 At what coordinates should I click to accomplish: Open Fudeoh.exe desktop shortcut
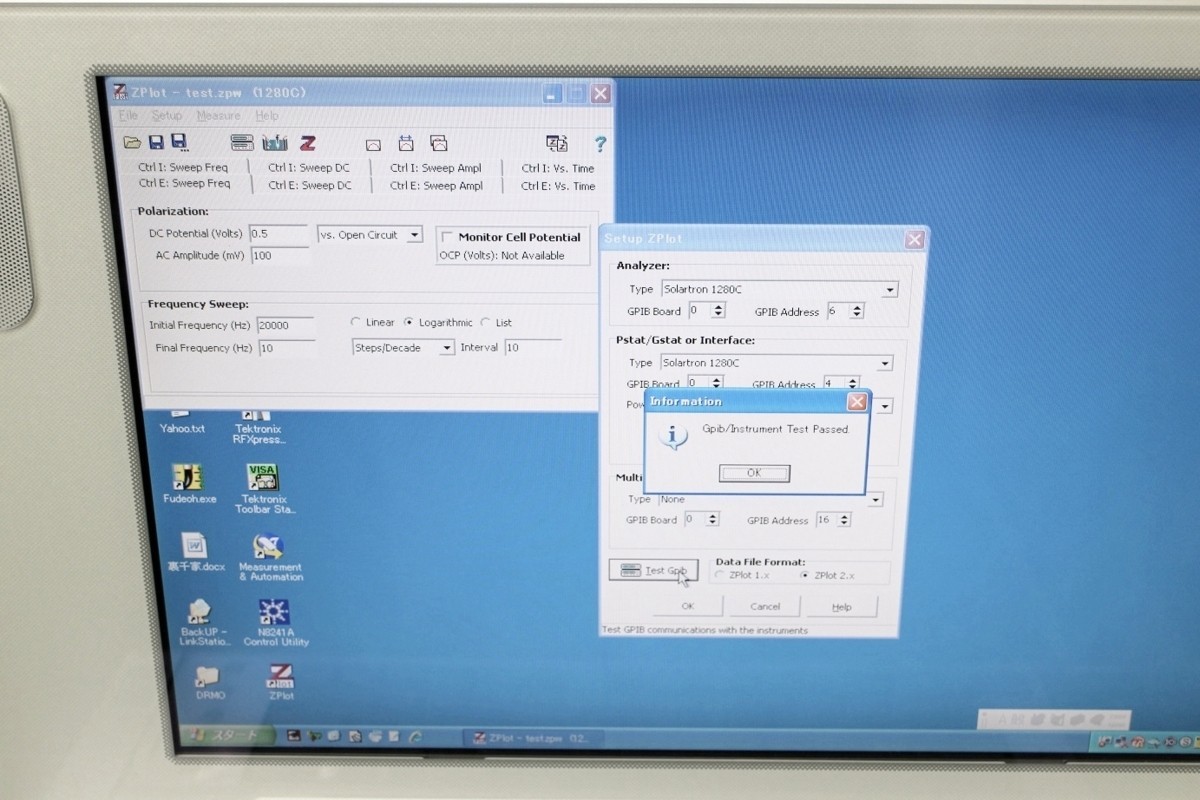(189, 483)
